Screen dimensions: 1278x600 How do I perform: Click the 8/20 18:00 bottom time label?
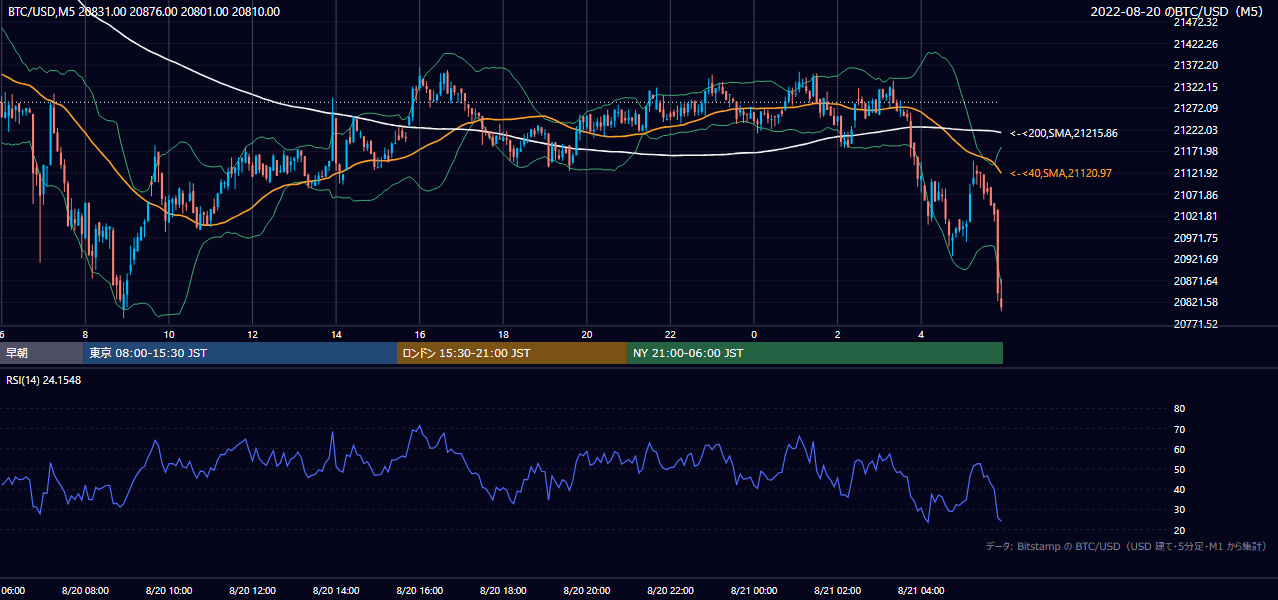tap(503, 591)
